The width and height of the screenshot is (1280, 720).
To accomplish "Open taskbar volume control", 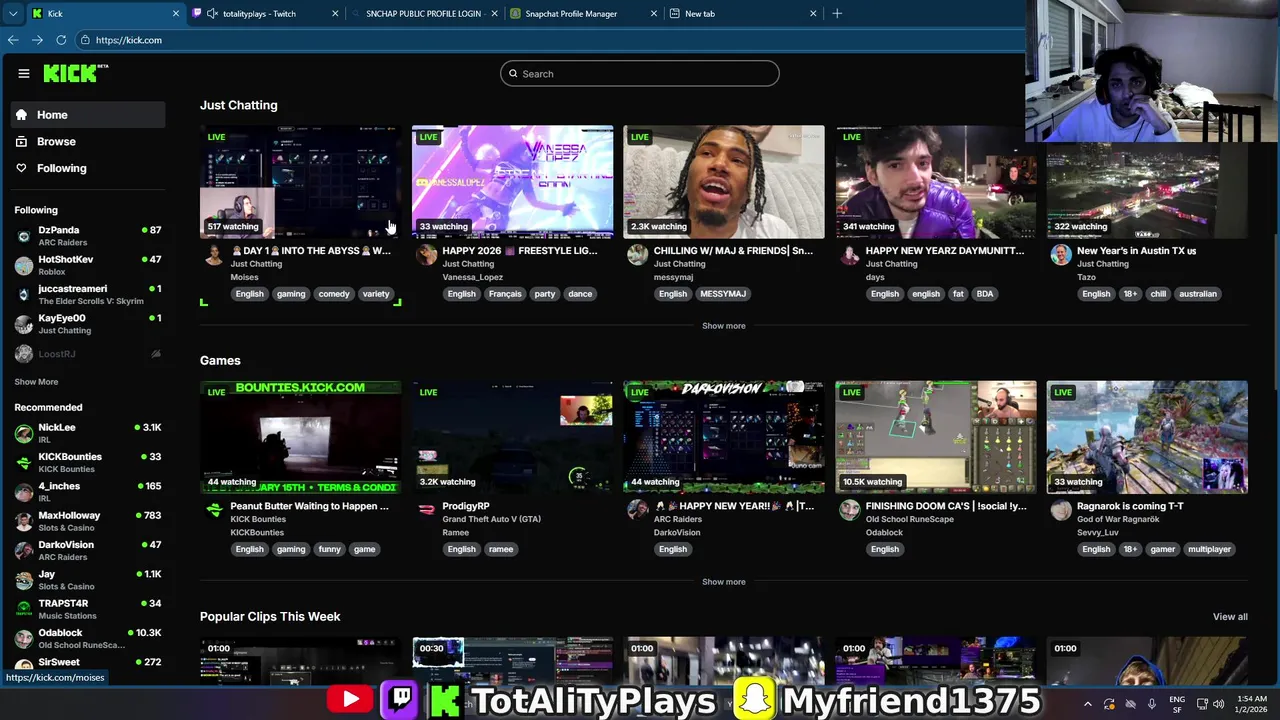I will (1219, 703).
